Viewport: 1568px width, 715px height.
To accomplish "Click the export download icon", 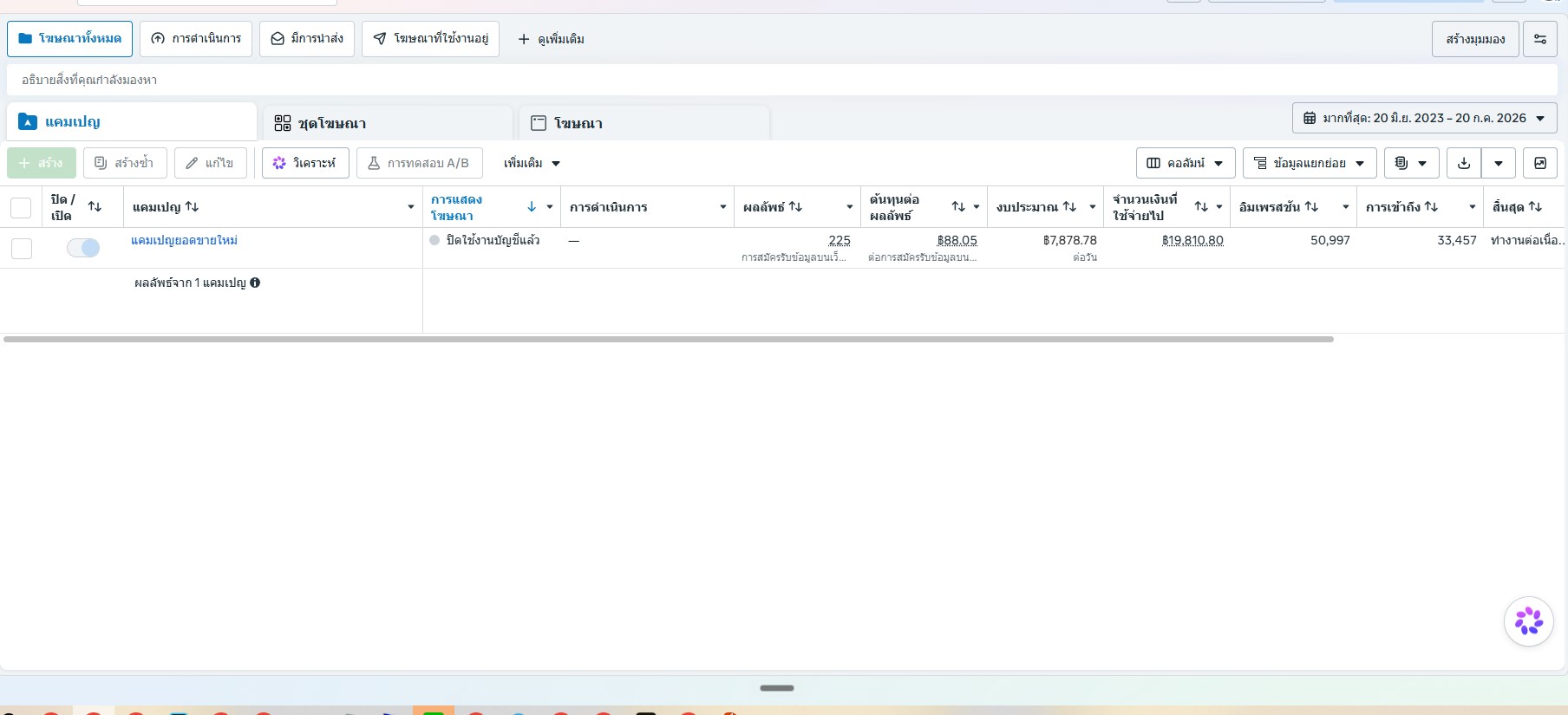I will [x=1464, y=163].
